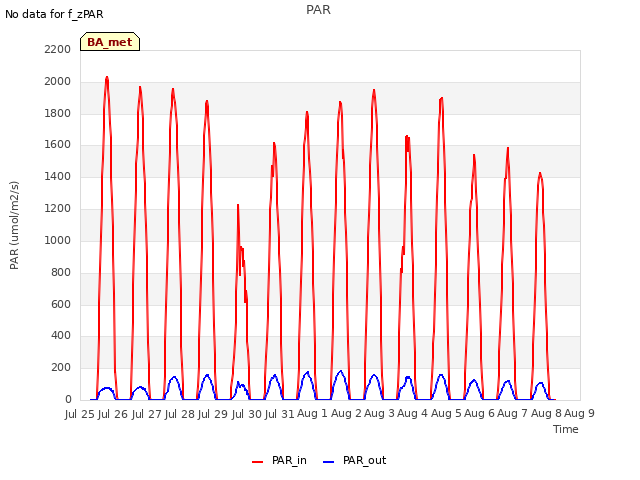
Task: Click the Aug 9 x-axis tick label
Action: [579, 413]
